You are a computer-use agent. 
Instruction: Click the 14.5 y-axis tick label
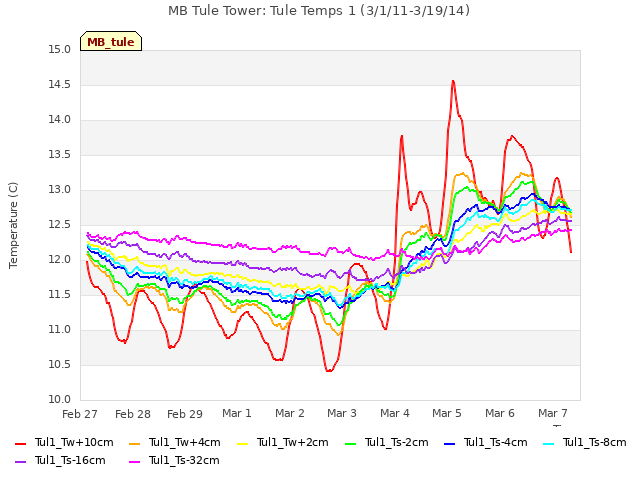(60, 85)
